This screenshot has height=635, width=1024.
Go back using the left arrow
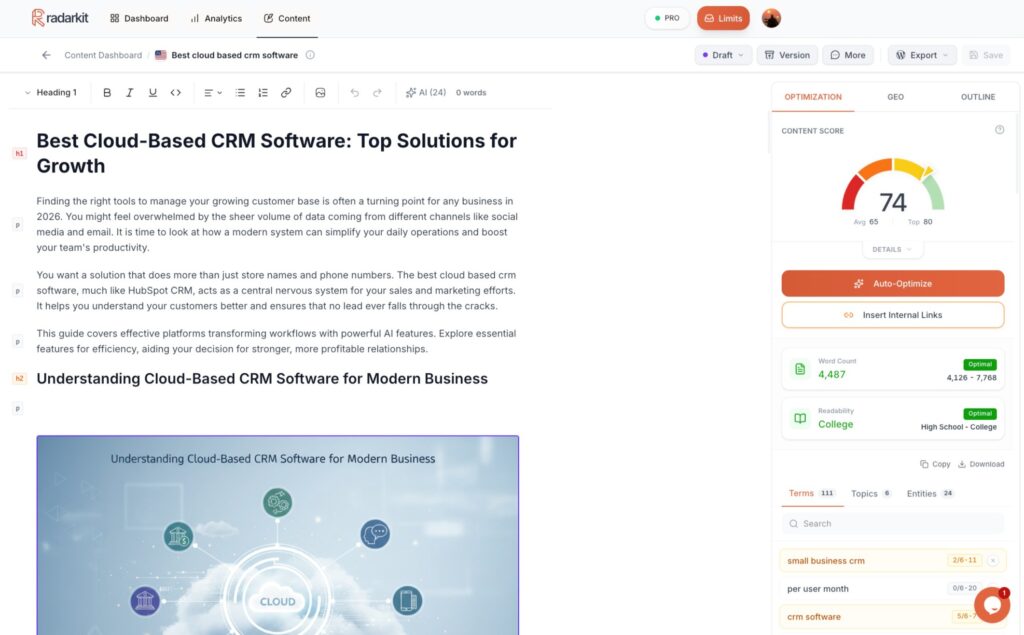click(46, 55)
